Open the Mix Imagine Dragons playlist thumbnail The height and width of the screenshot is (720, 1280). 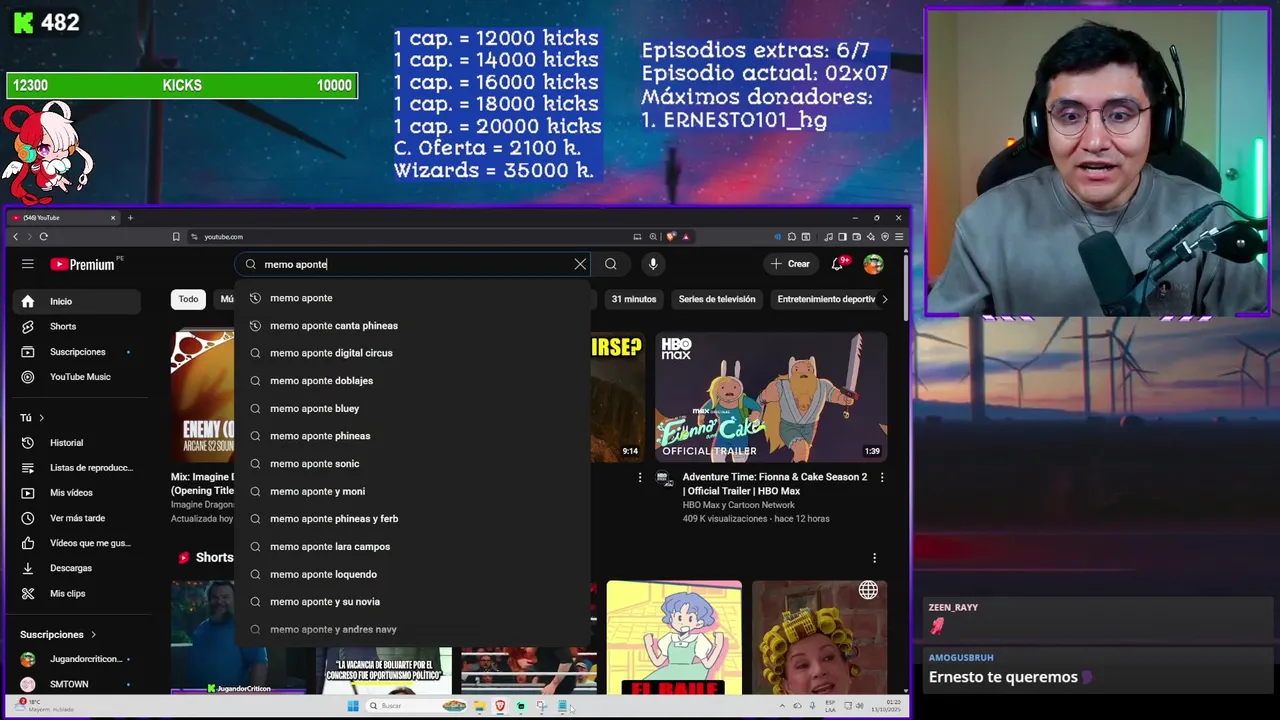203,397
